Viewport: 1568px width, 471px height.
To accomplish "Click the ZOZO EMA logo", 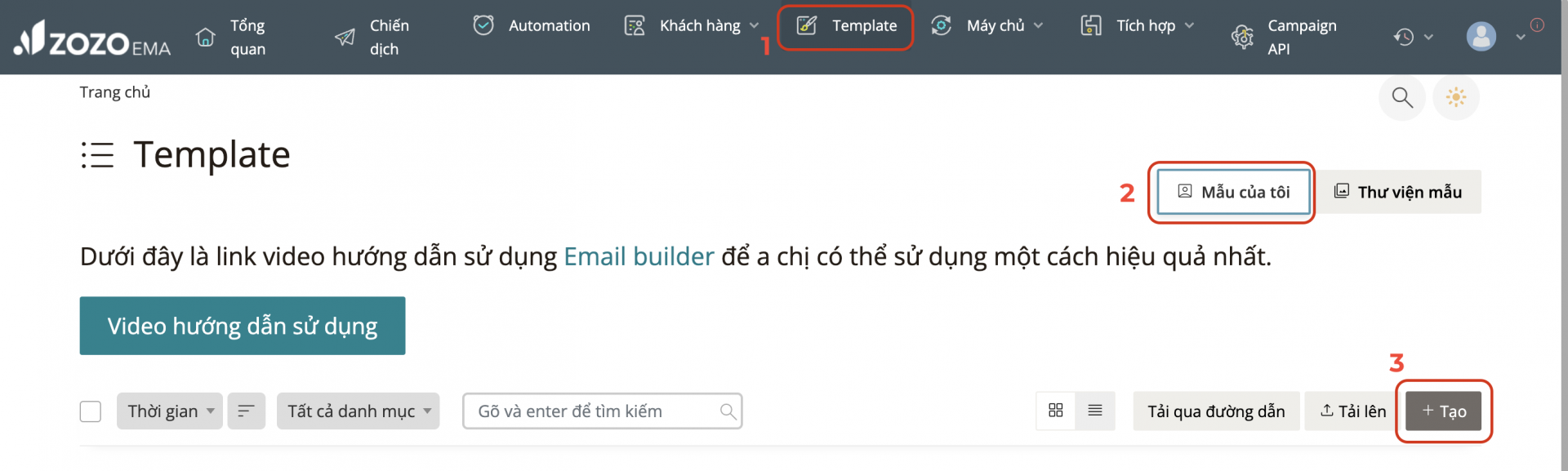I will pyautogui.click(x=91, y=38).
